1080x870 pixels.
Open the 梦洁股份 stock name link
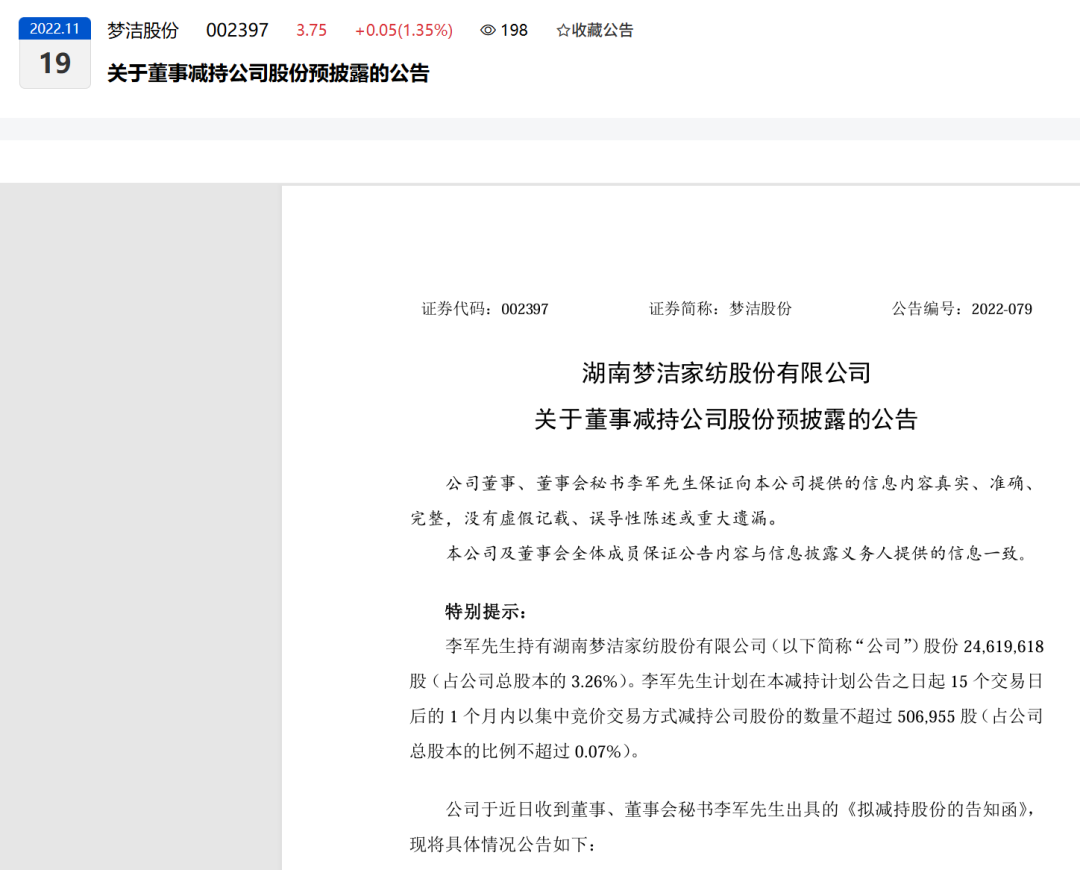coord(143,30)
